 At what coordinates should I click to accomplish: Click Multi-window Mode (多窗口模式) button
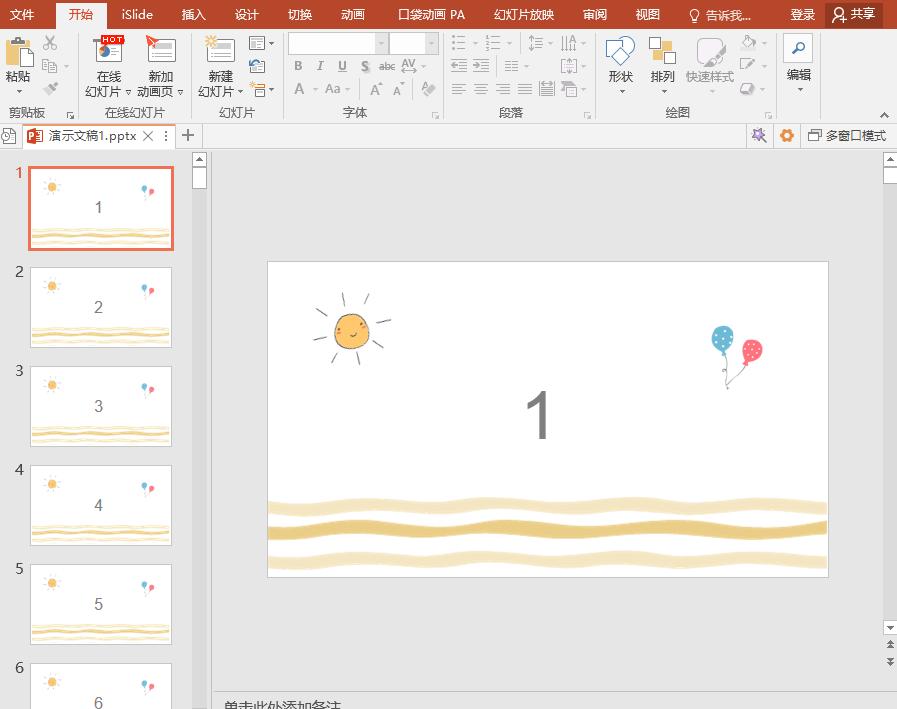[x=847, y=136]
